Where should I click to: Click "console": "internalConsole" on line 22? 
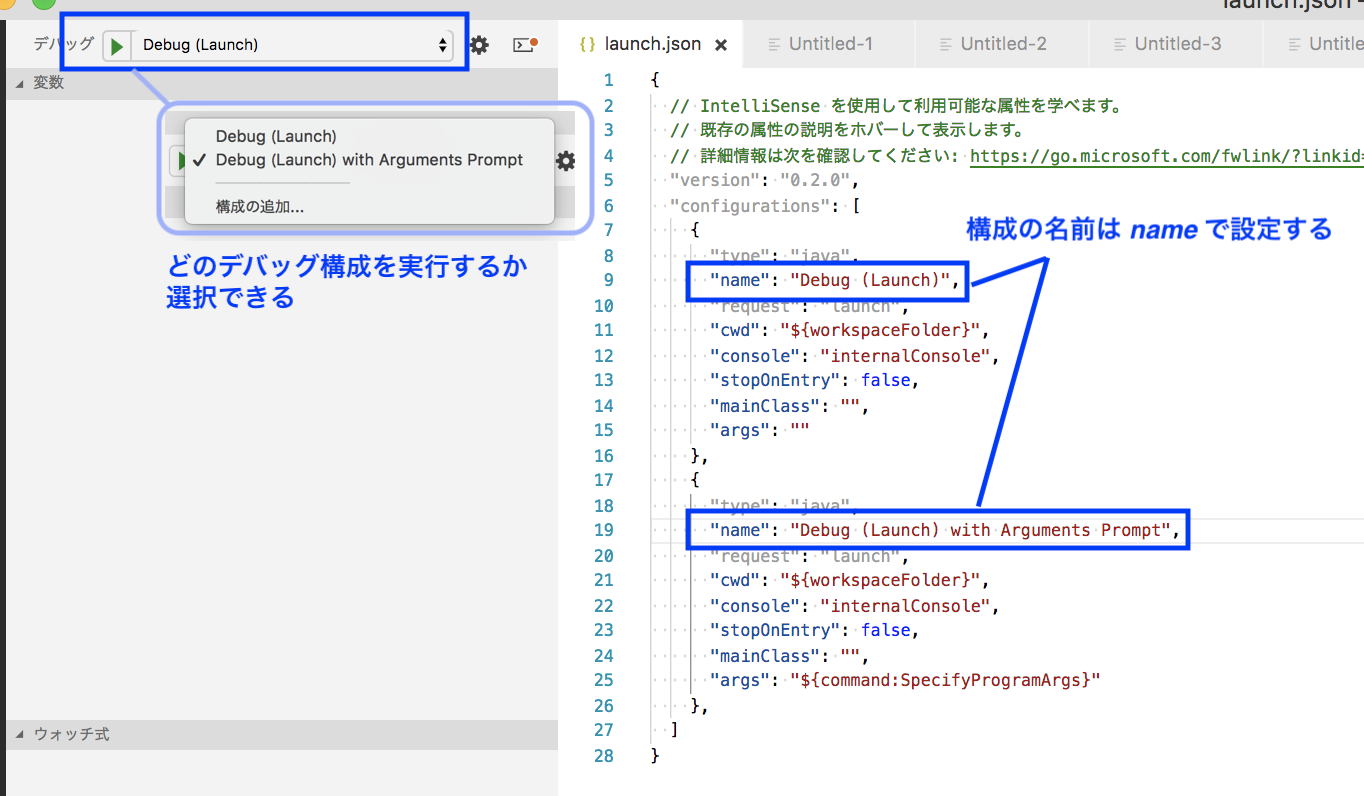click(855, 605)
